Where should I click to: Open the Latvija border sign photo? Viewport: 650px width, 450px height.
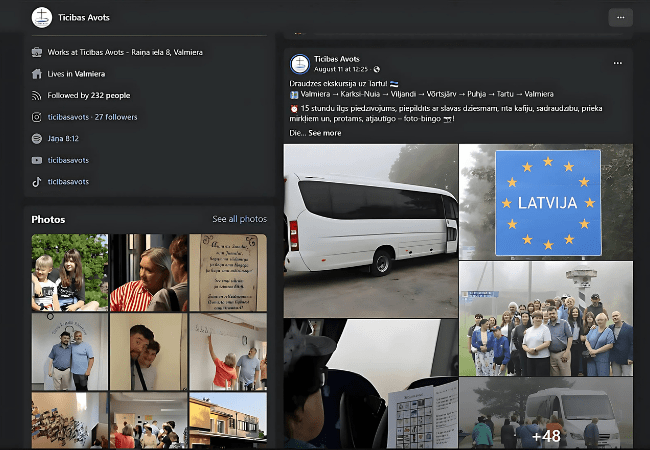point(546,201)
